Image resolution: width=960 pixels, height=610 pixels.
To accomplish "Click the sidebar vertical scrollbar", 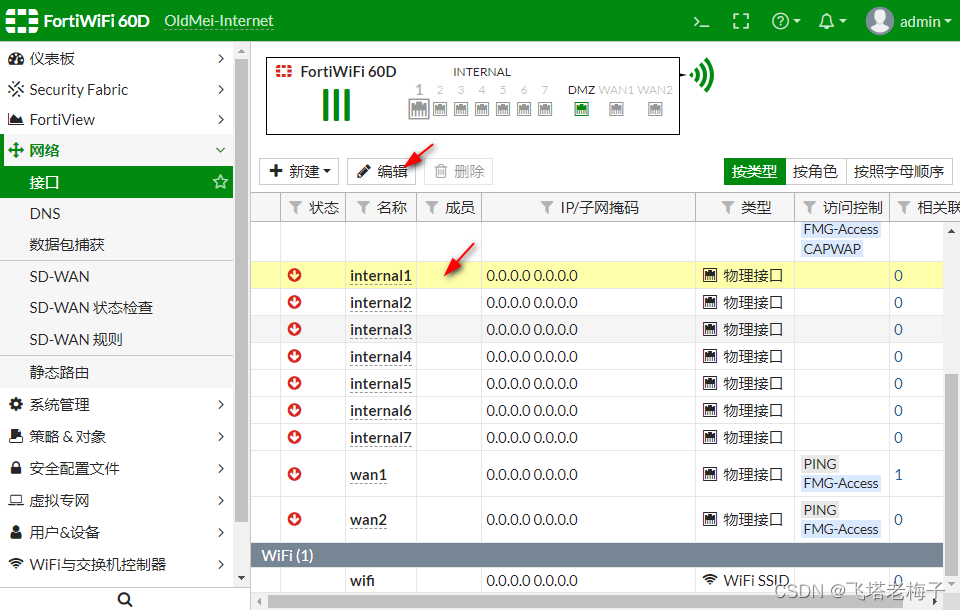I will [x=241, y=288].
